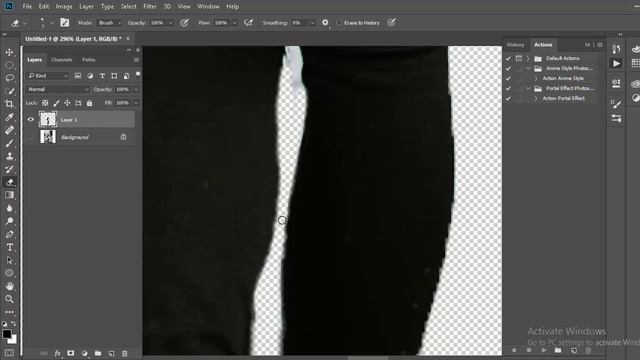Create a new group folder icon

point(98,353)
